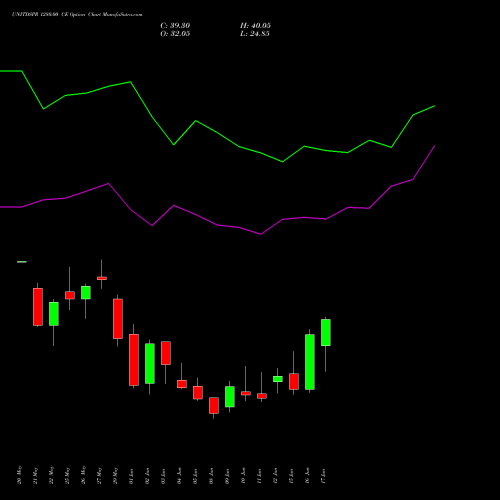The height and width of the screenshot is (500, 500).
Task: Select the 27 May date label
Action: 99,475
